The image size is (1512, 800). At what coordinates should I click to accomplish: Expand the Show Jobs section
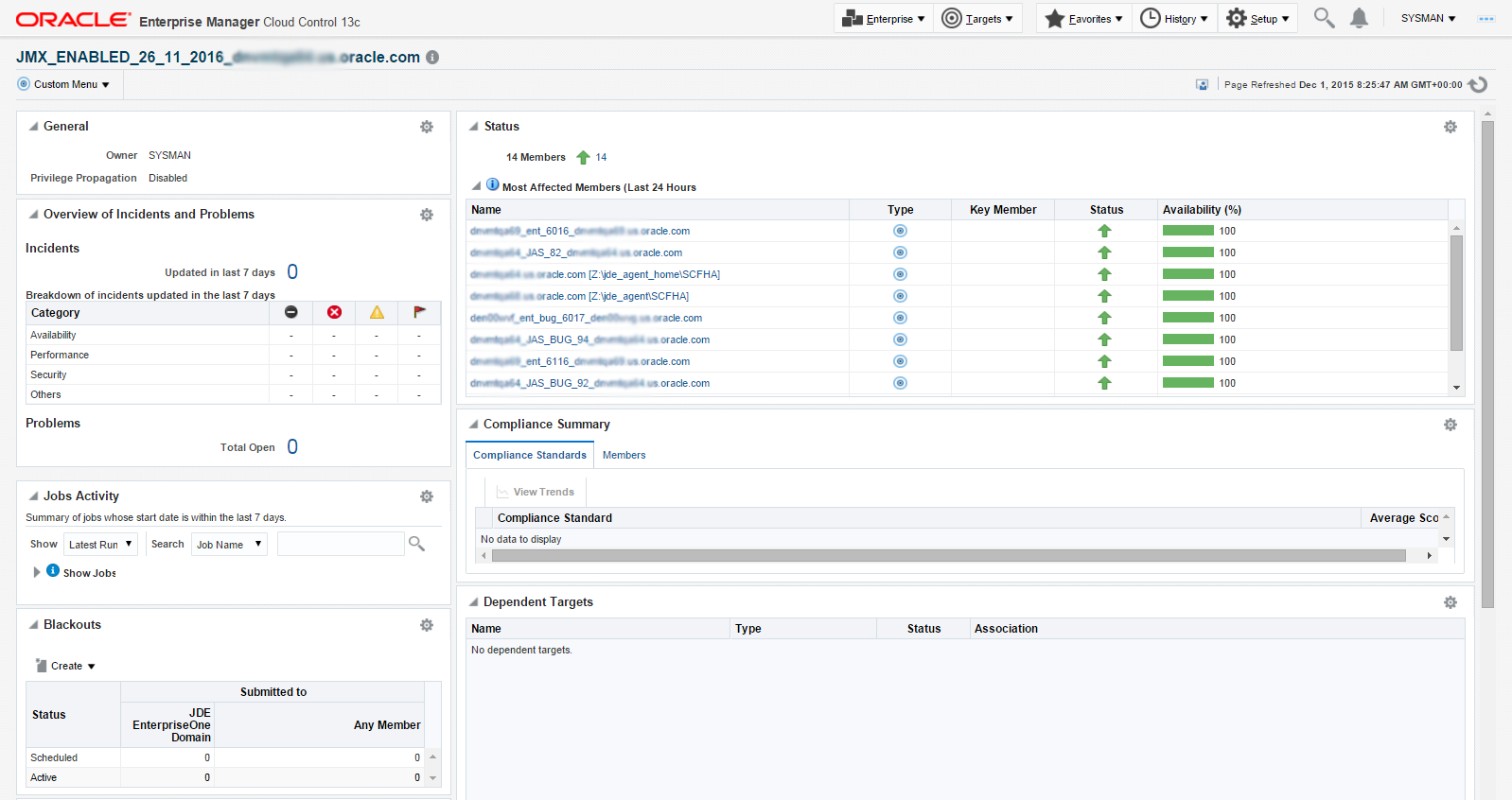[37, 572]
